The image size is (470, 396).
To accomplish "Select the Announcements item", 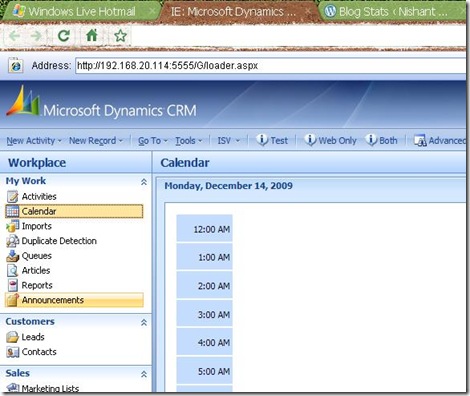I will 74,300.
